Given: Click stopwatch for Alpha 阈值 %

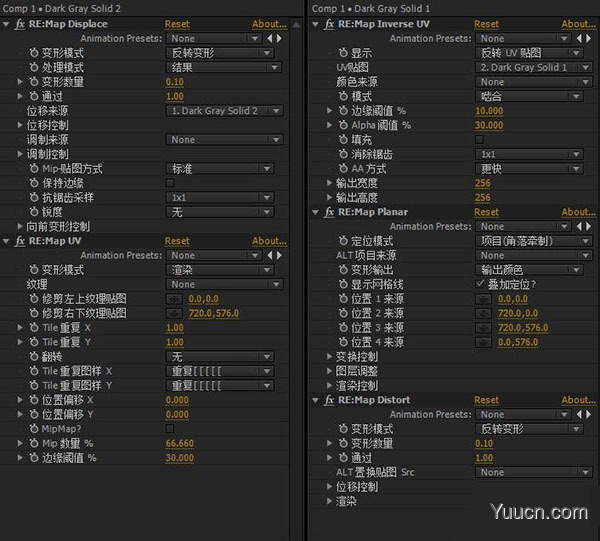Looking at the screenshot, I should tap(343, 125).
